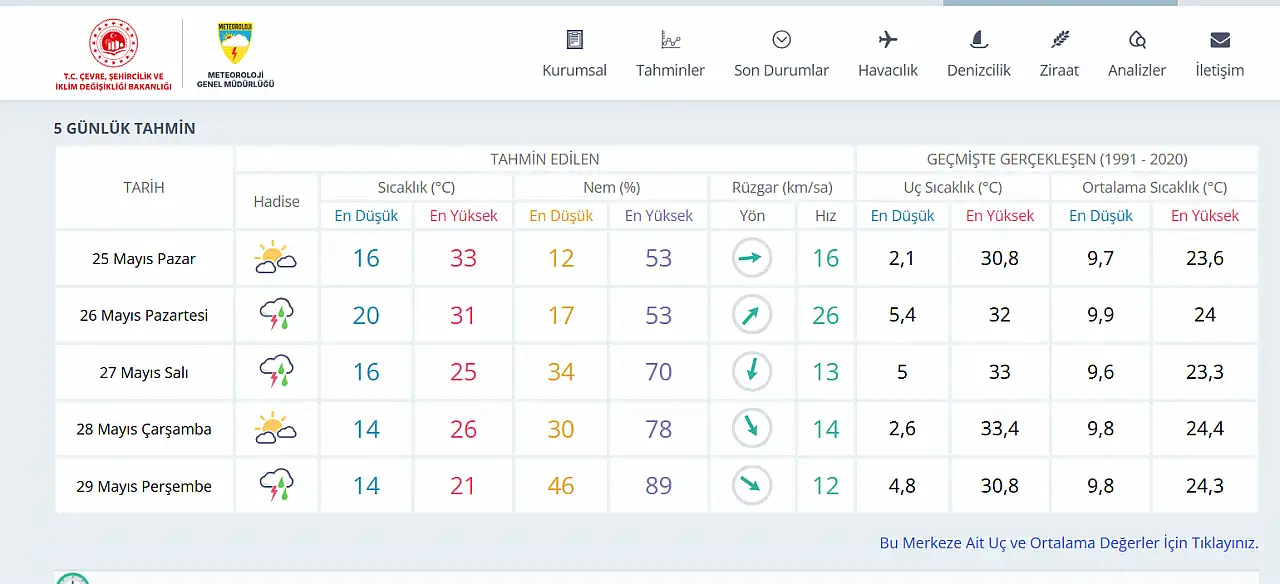Click the ministry emblem logo
This screenshot has height=584, width=1280.
click(x=113, y=43)
